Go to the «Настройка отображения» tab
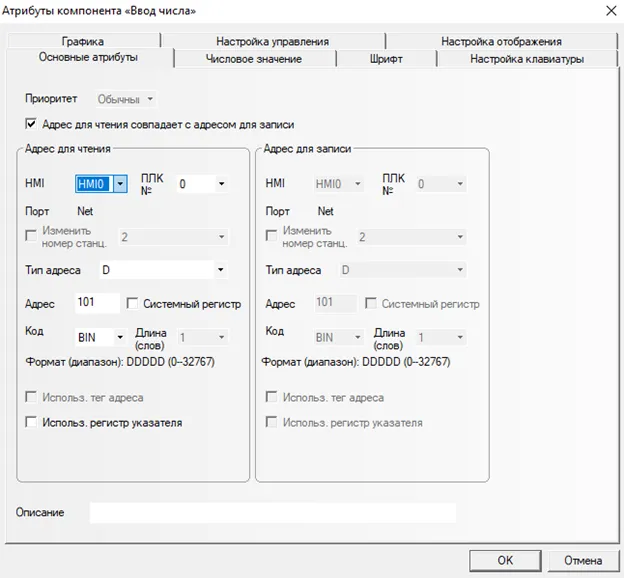This screenshot has width=624, height=578. click(x=501, y=41)
